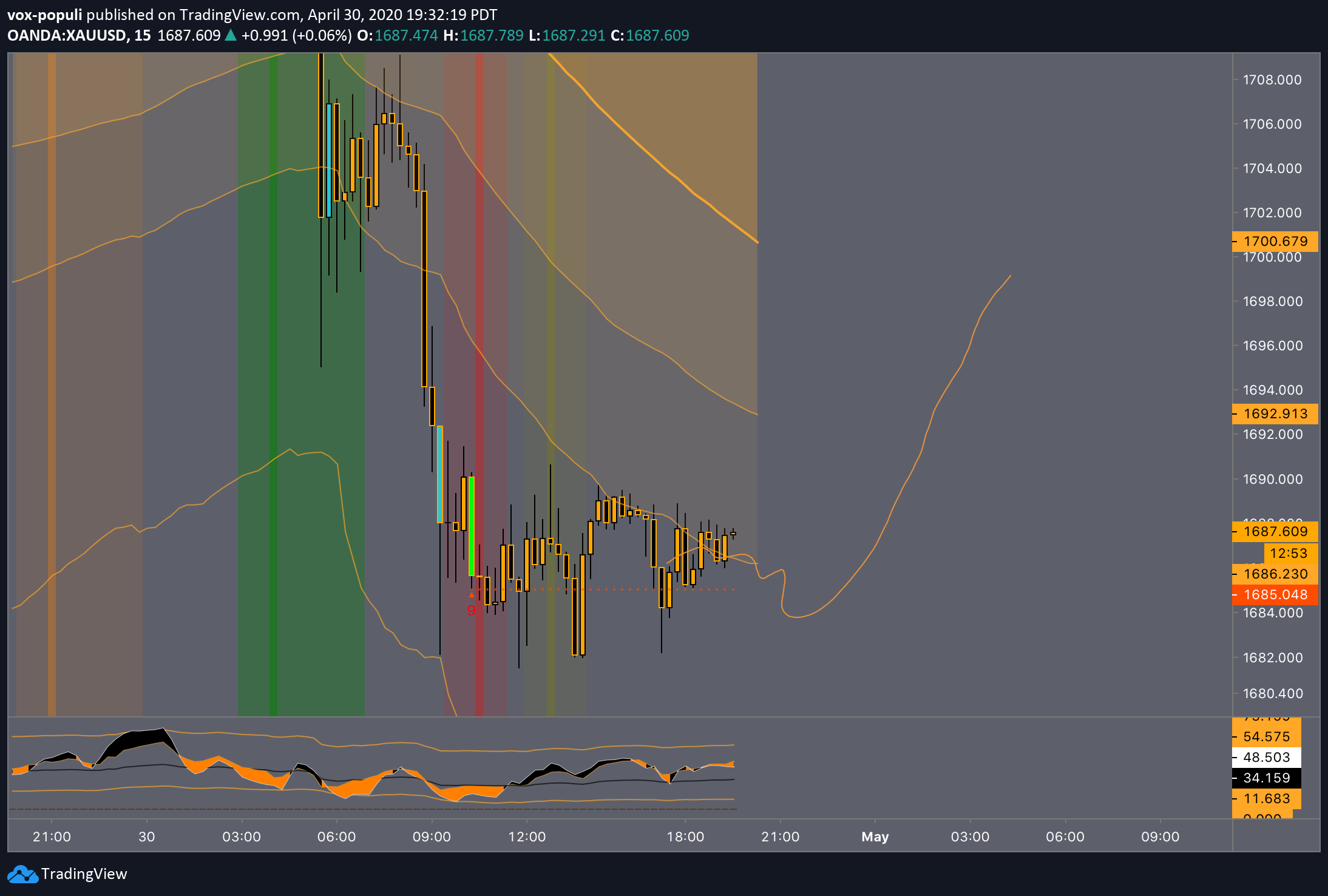This screenshot has width=1328, height=896.
Task: Click the 1700.679 orange price label
Action: 1275,241
